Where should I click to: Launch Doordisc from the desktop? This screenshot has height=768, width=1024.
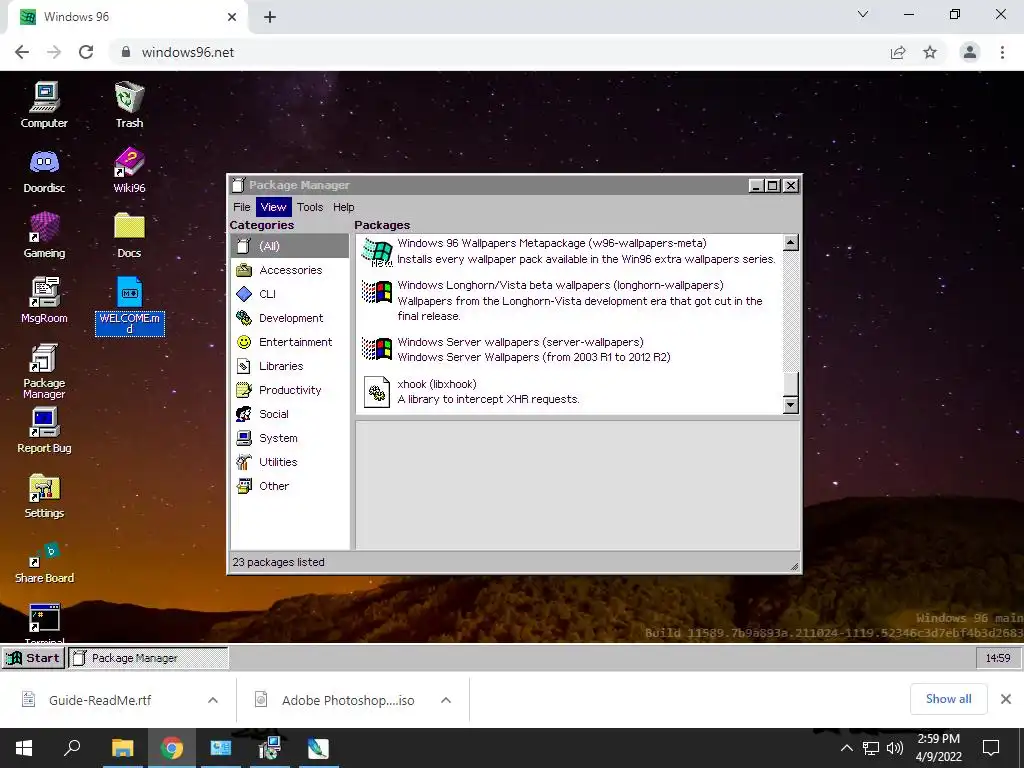tap(44, 170)
